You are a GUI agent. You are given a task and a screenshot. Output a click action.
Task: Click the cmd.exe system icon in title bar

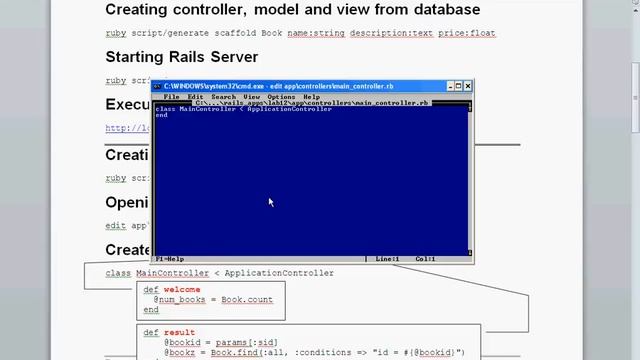click(157, 86)
